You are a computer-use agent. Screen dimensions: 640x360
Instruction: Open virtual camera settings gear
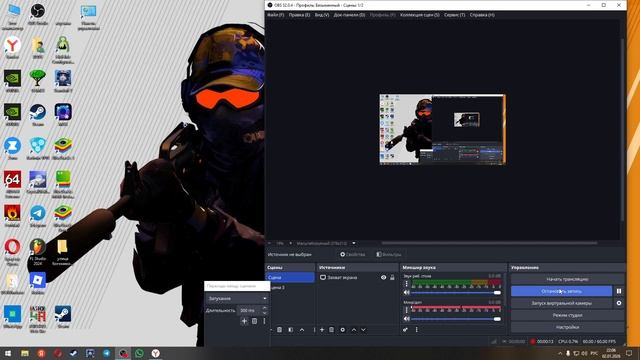click(619, 303)
